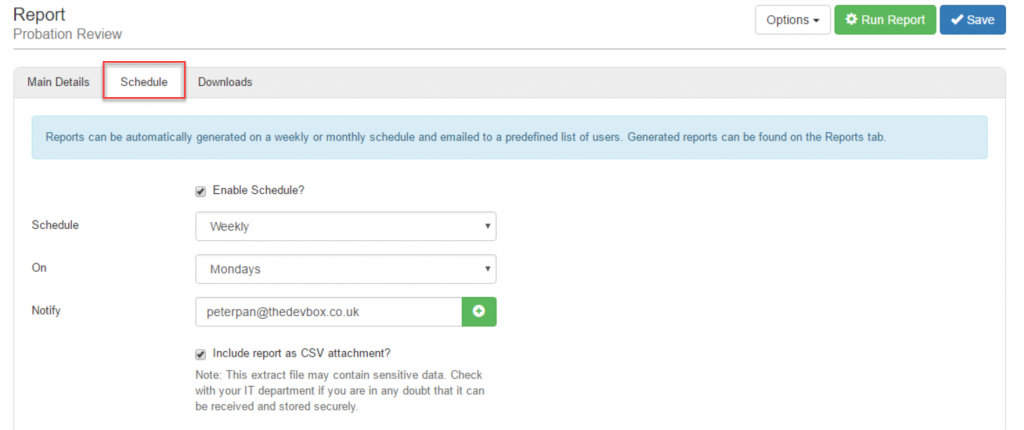The image size is (1024, 430).
Task: Click the Notify field label
Action: [x=46, y=311]
